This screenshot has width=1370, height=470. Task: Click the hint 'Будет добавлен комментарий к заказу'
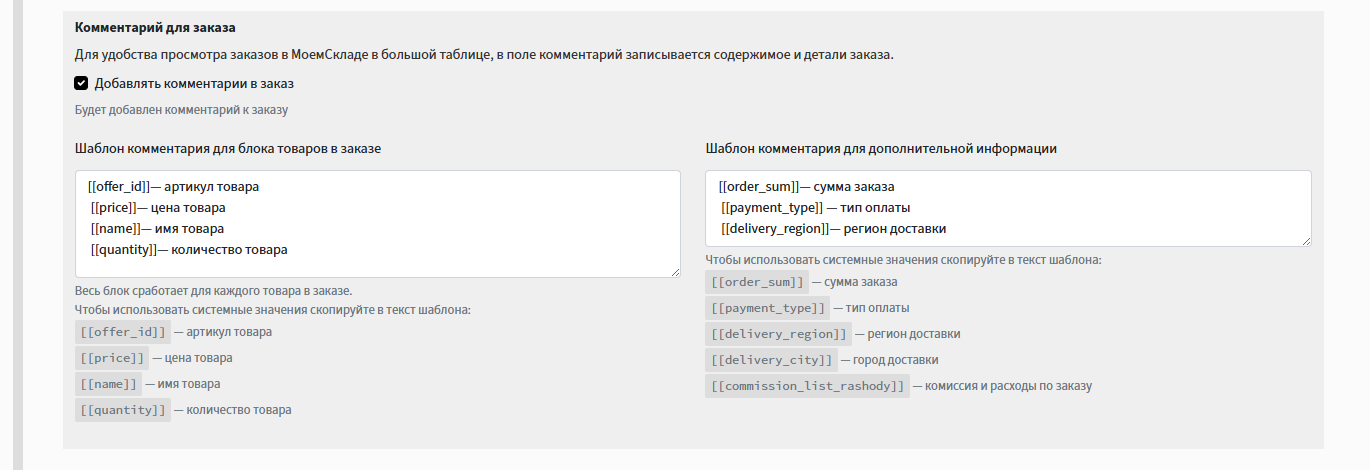[181, 110]
